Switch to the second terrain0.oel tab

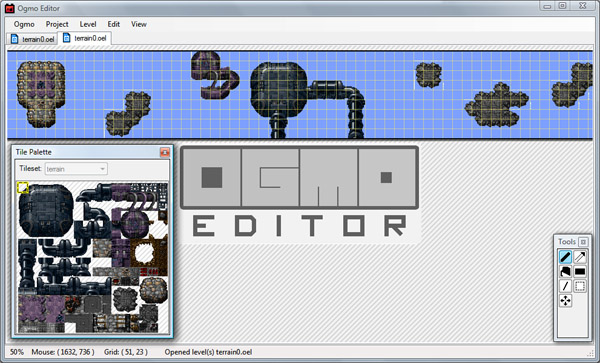[x=85, y=38]
